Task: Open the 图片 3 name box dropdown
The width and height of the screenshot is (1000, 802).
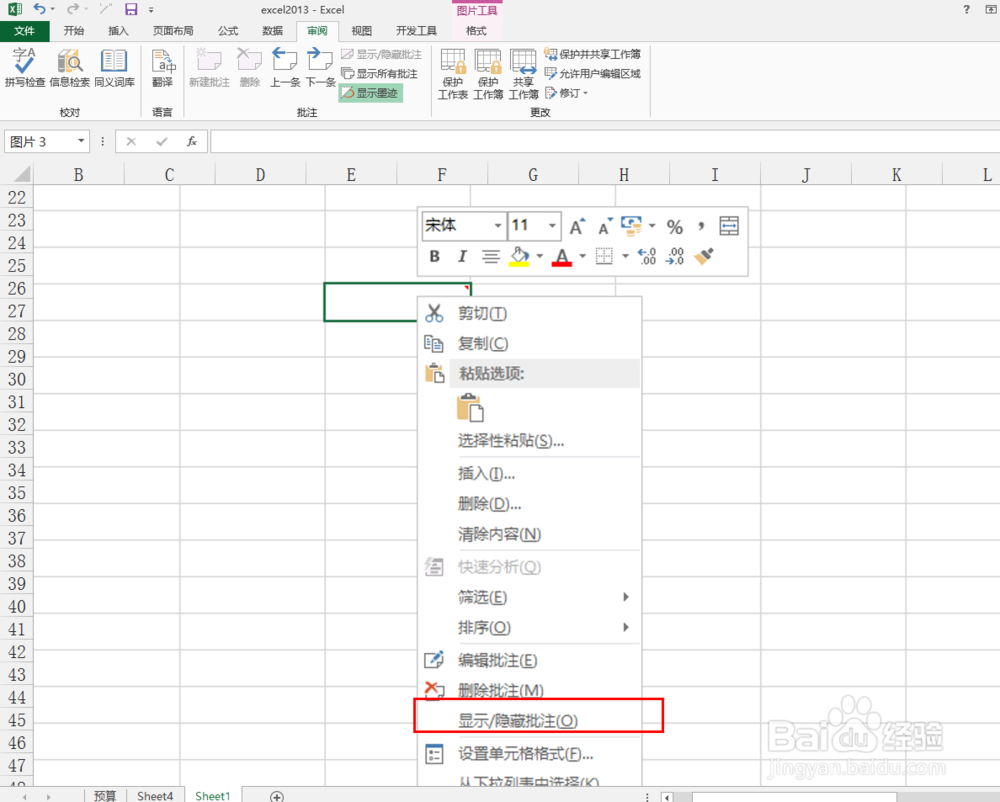Action: [x=82, y=141]
